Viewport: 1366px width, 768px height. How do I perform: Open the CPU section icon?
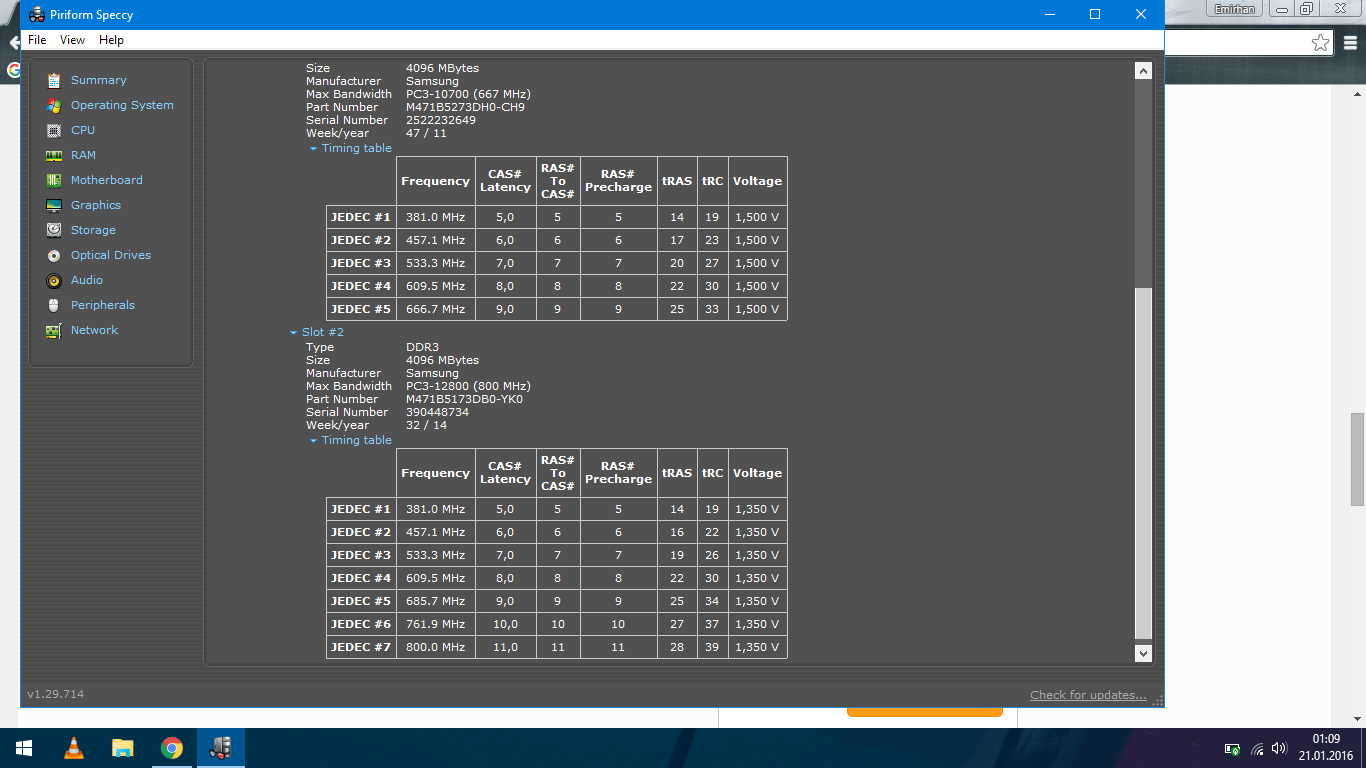click(54, 130)
